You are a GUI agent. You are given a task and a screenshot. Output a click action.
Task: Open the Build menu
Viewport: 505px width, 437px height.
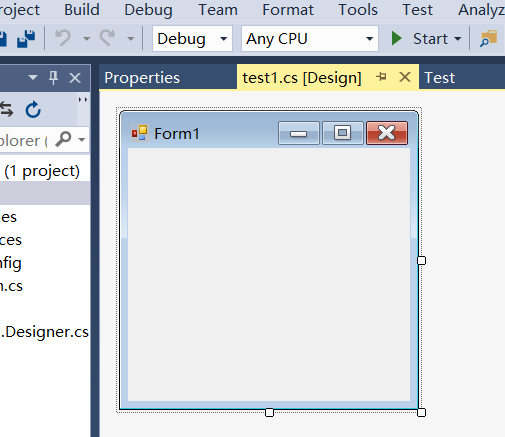82,10
